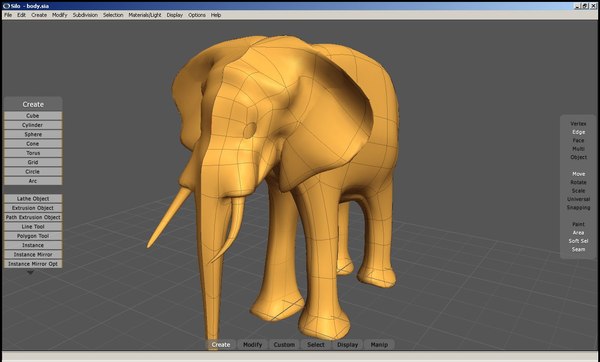Open the Materials/Light menu
Screen dimensions: 600x362
coord(145,15)
